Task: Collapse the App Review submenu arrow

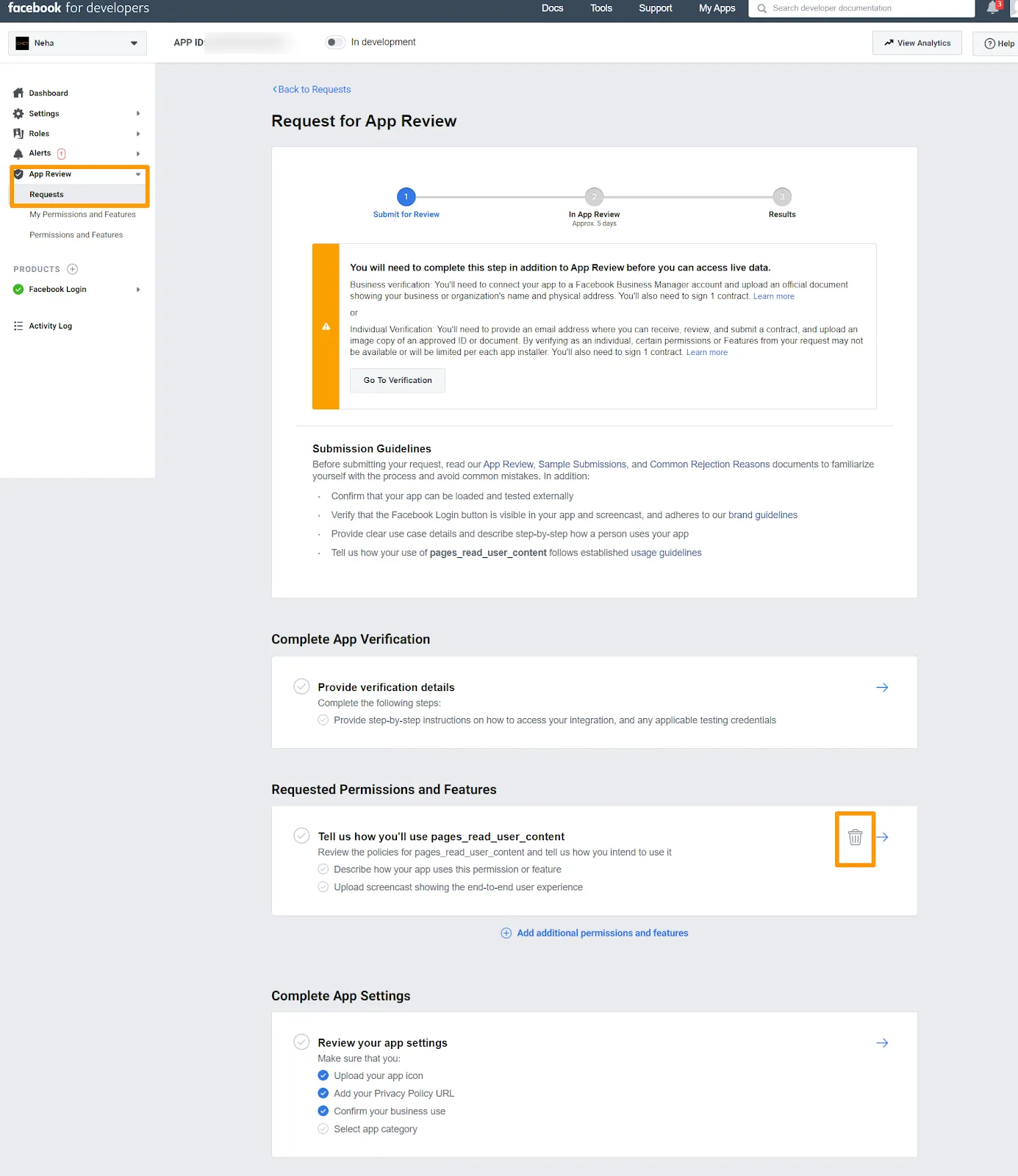Action: 138,174
